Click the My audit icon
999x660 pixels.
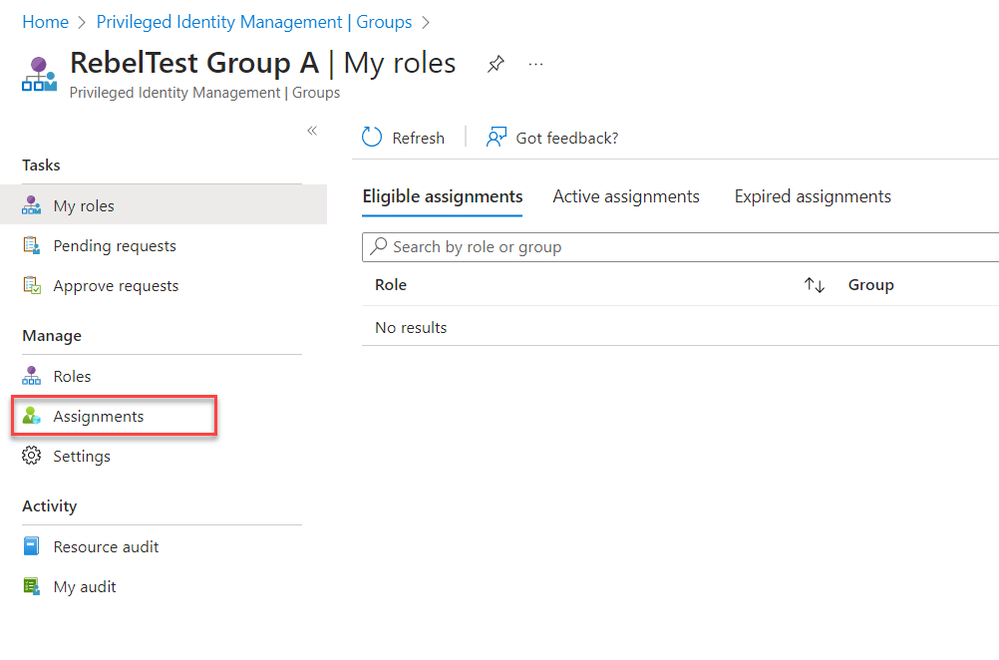click(32, 587)
